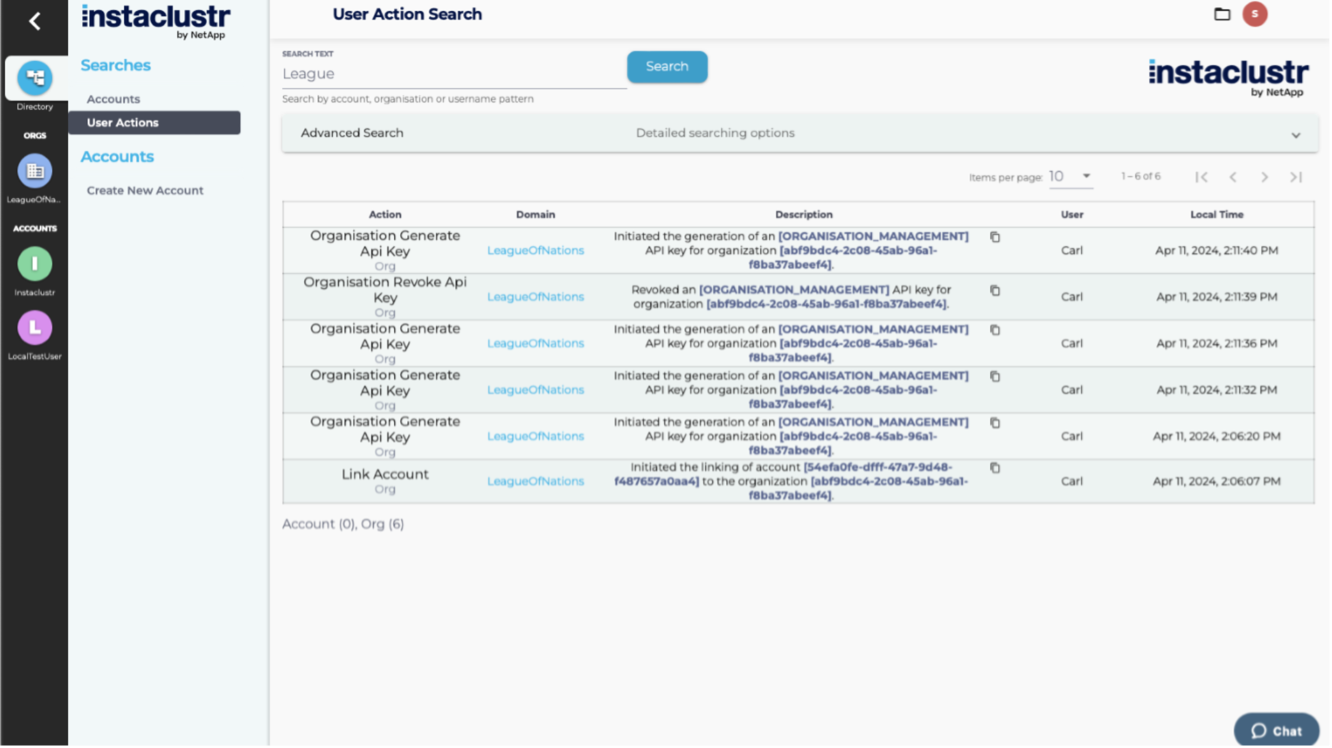The width and height of the screenshot is (1332, 748).
Task: Go to last page of results
Action: 1297,177
